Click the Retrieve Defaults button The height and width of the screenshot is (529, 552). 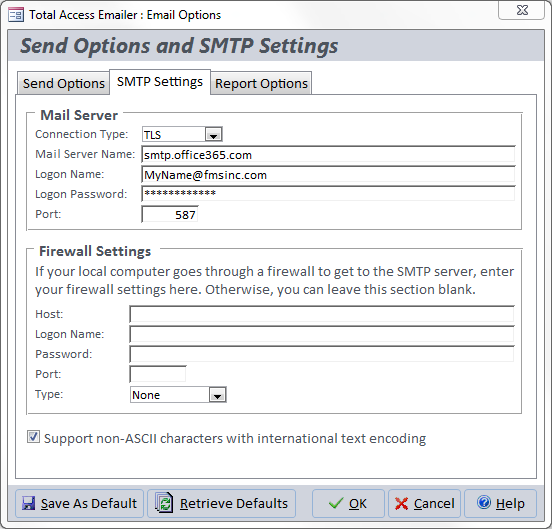(x=221, y=503)
